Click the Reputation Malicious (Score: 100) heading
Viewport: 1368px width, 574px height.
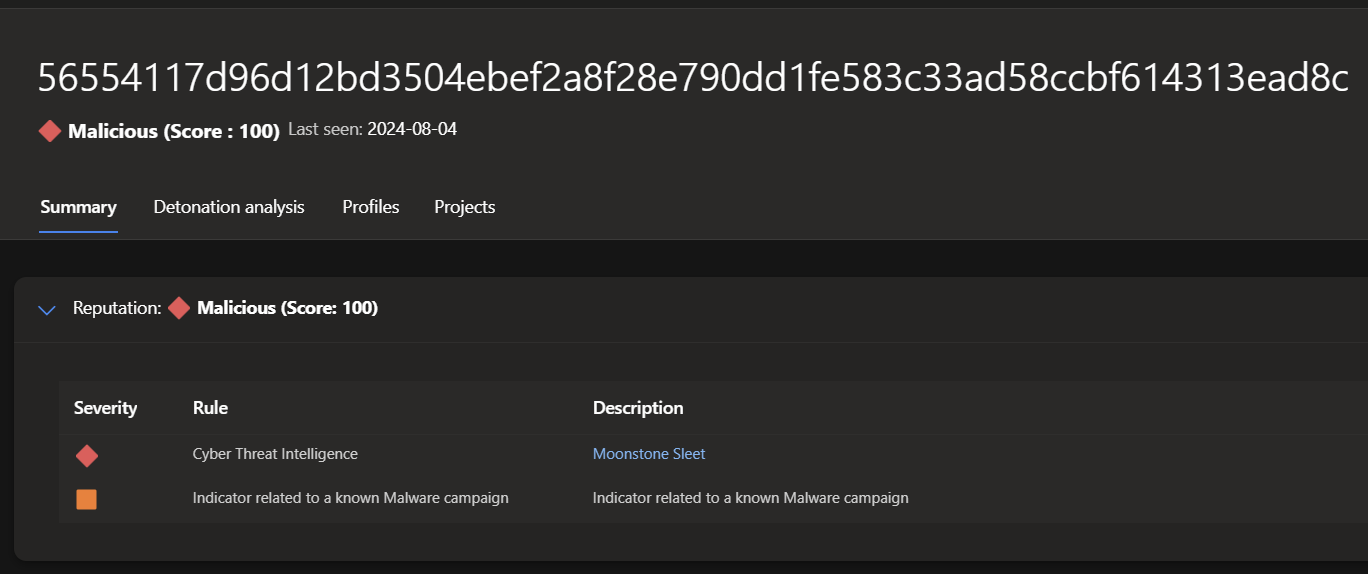point(288,308)
